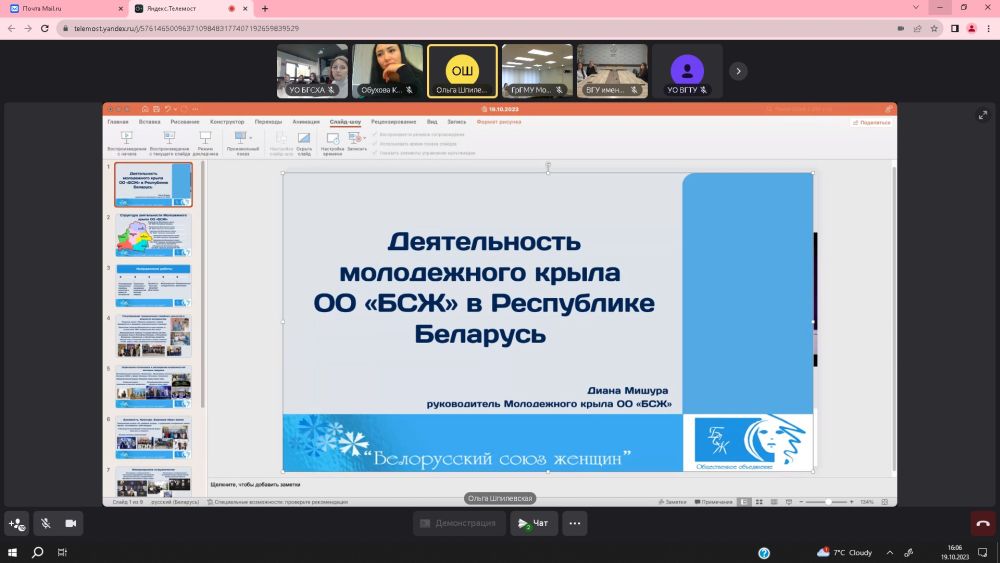The height and width of the screenshot is (563, 1000).
Task: Open the Вставка ribbon tab
Action: (150, 122)
